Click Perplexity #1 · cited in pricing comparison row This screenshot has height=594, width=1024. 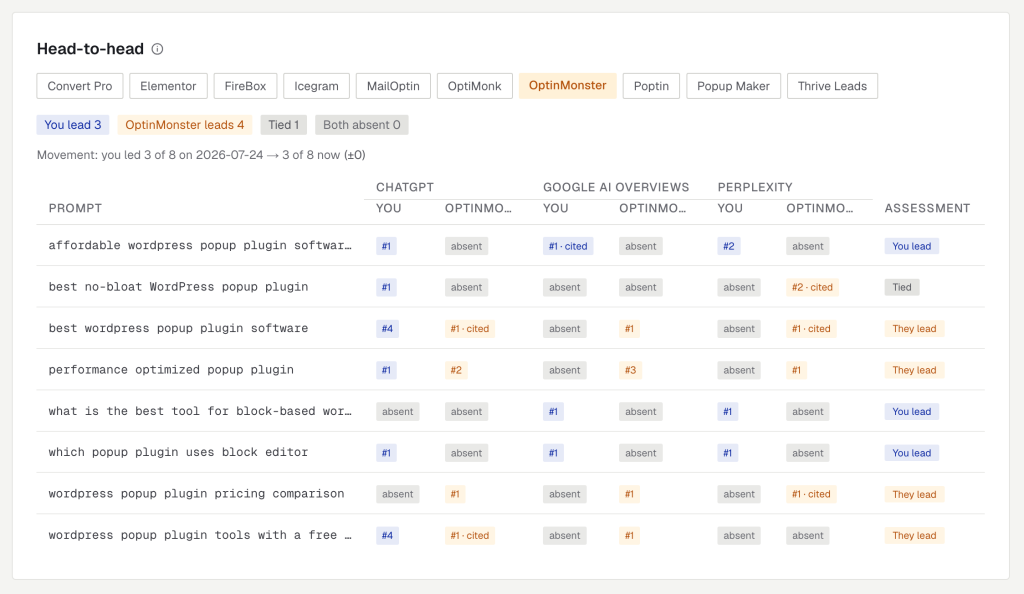pyautogui.click(x=811, y=494)
